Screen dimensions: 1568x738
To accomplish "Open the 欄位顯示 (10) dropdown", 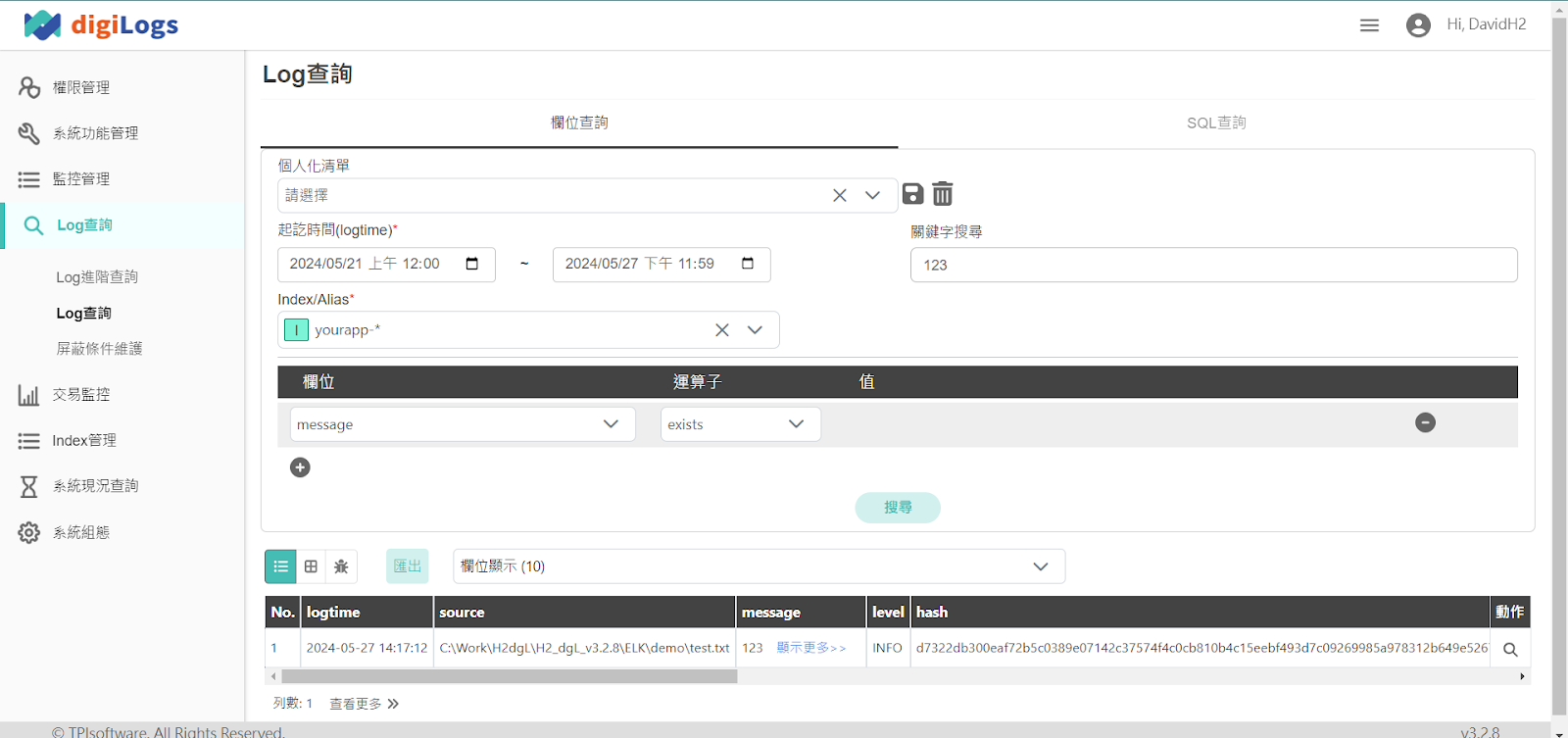I will 759,566.
